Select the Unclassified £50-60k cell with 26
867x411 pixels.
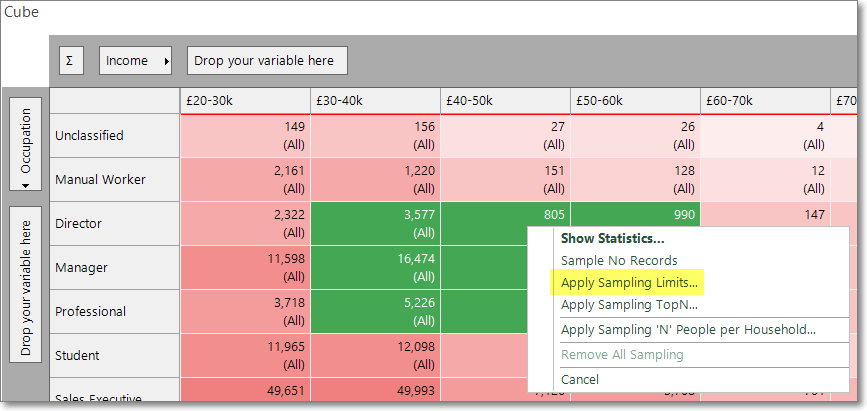point(635,136)
